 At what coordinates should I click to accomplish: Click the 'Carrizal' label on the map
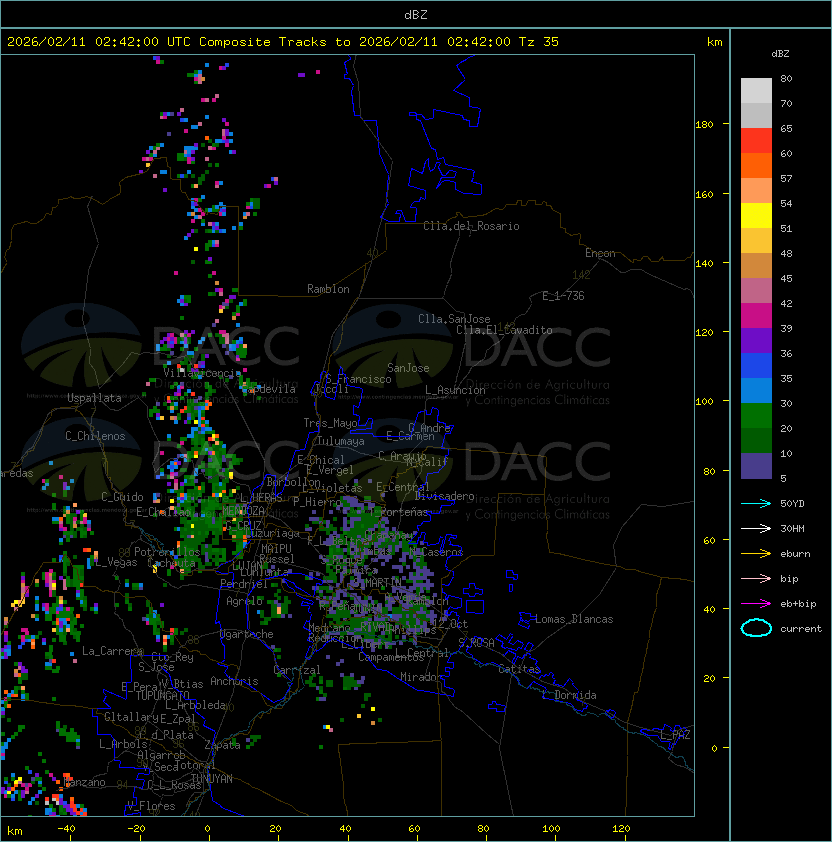[297, 670]
